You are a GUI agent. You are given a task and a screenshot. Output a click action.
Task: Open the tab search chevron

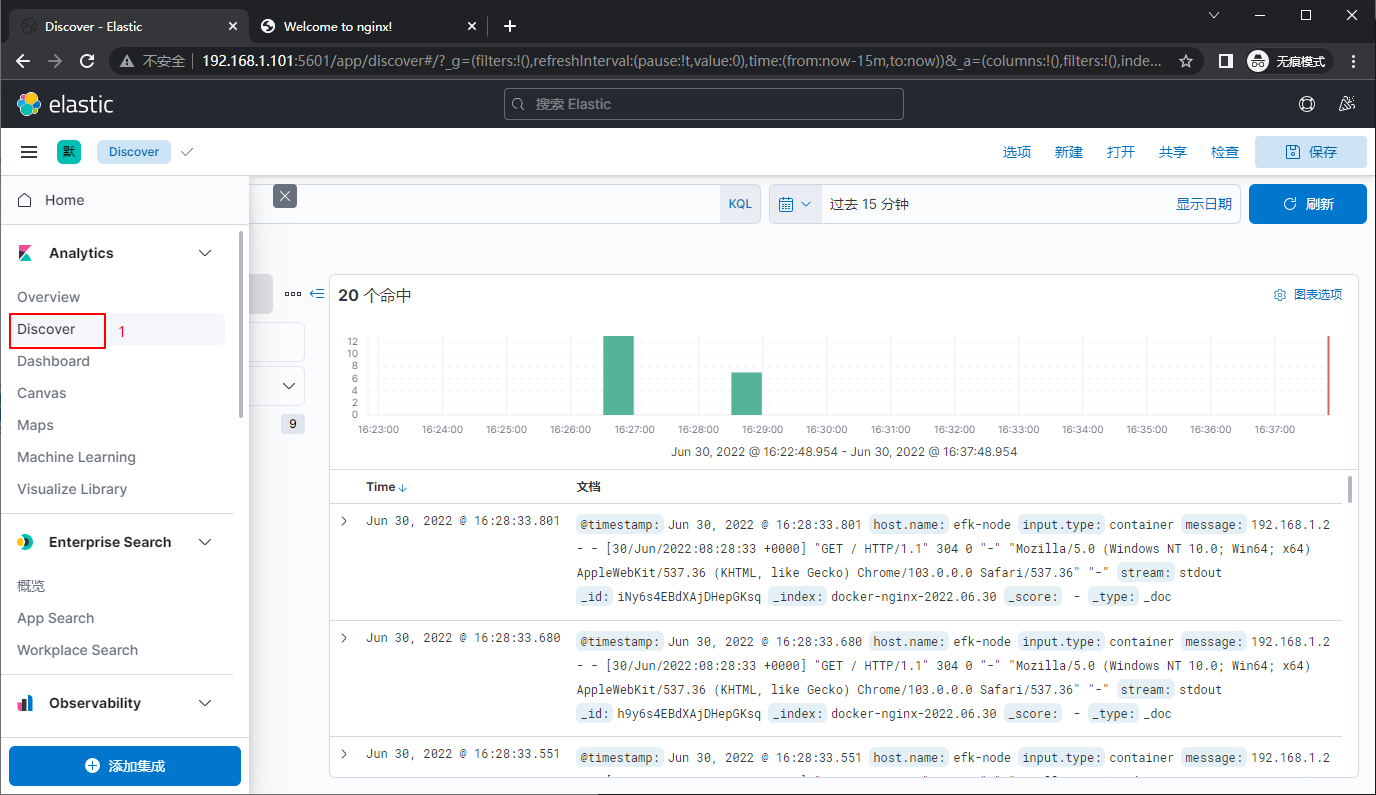pos(1214,15)
